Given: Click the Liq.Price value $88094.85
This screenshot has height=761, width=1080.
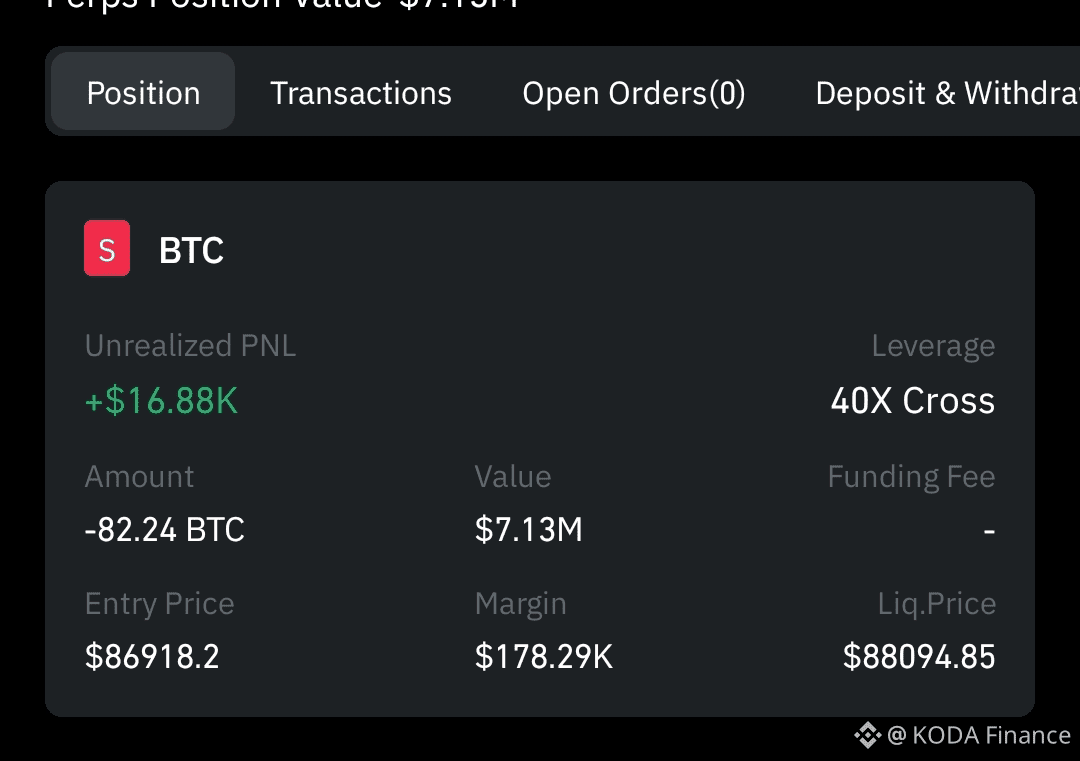Looking at the screenshot, I should tap(918, 656).
